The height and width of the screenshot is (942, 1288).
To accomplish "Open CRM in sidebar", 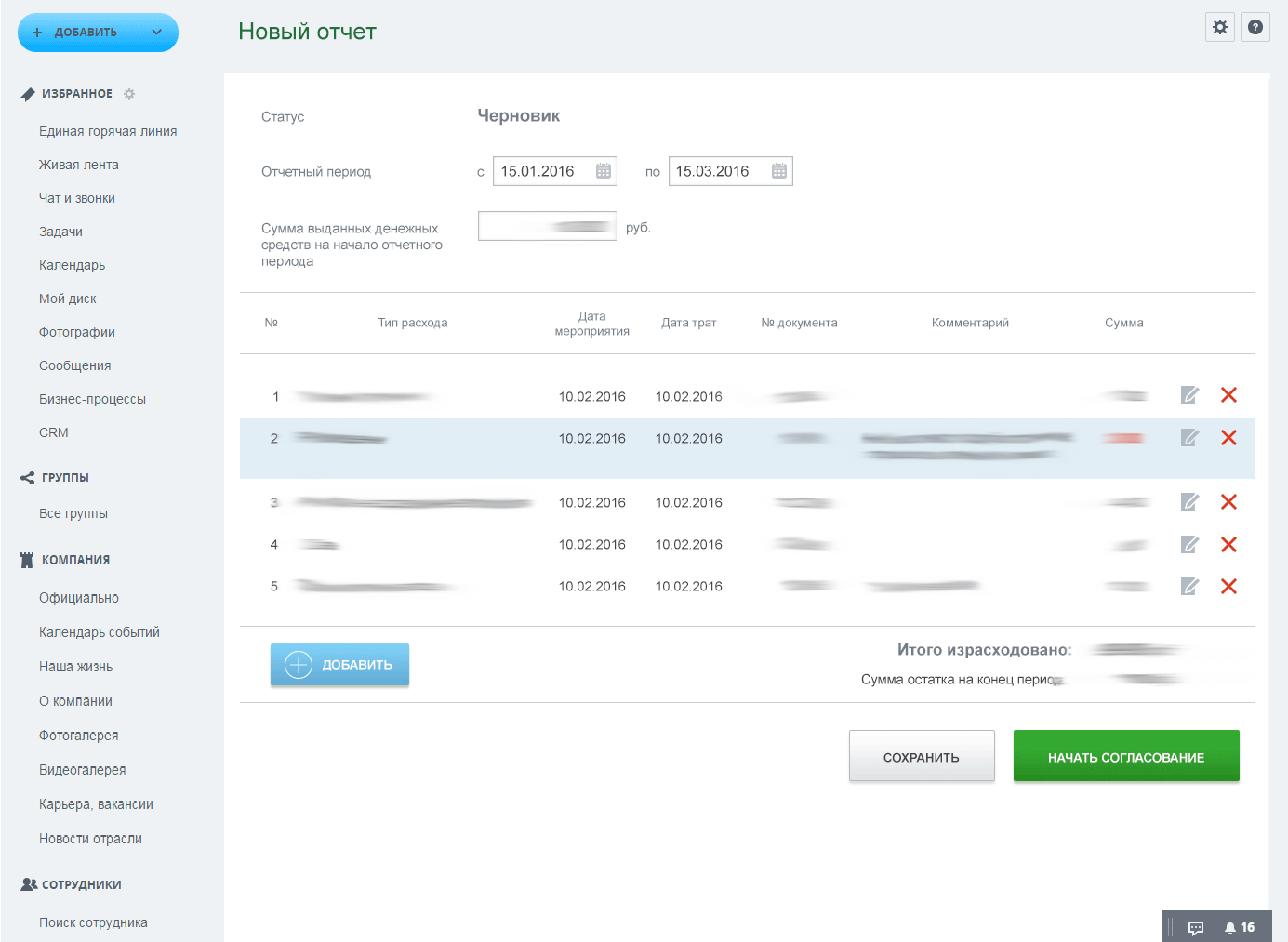I will (x=54, y=432).
